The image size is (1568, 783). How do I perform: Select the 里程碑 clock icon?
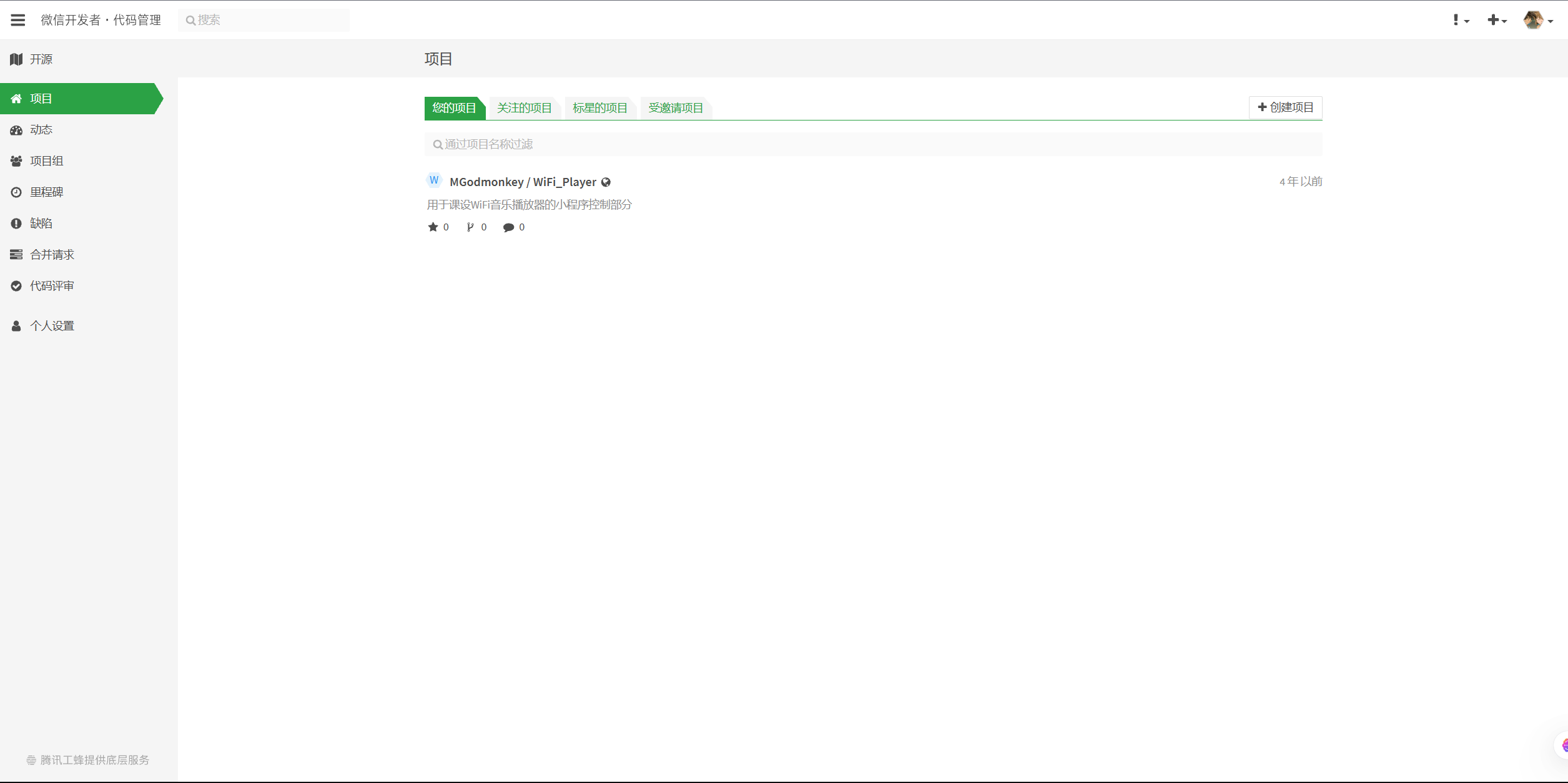tap(16, 192)
